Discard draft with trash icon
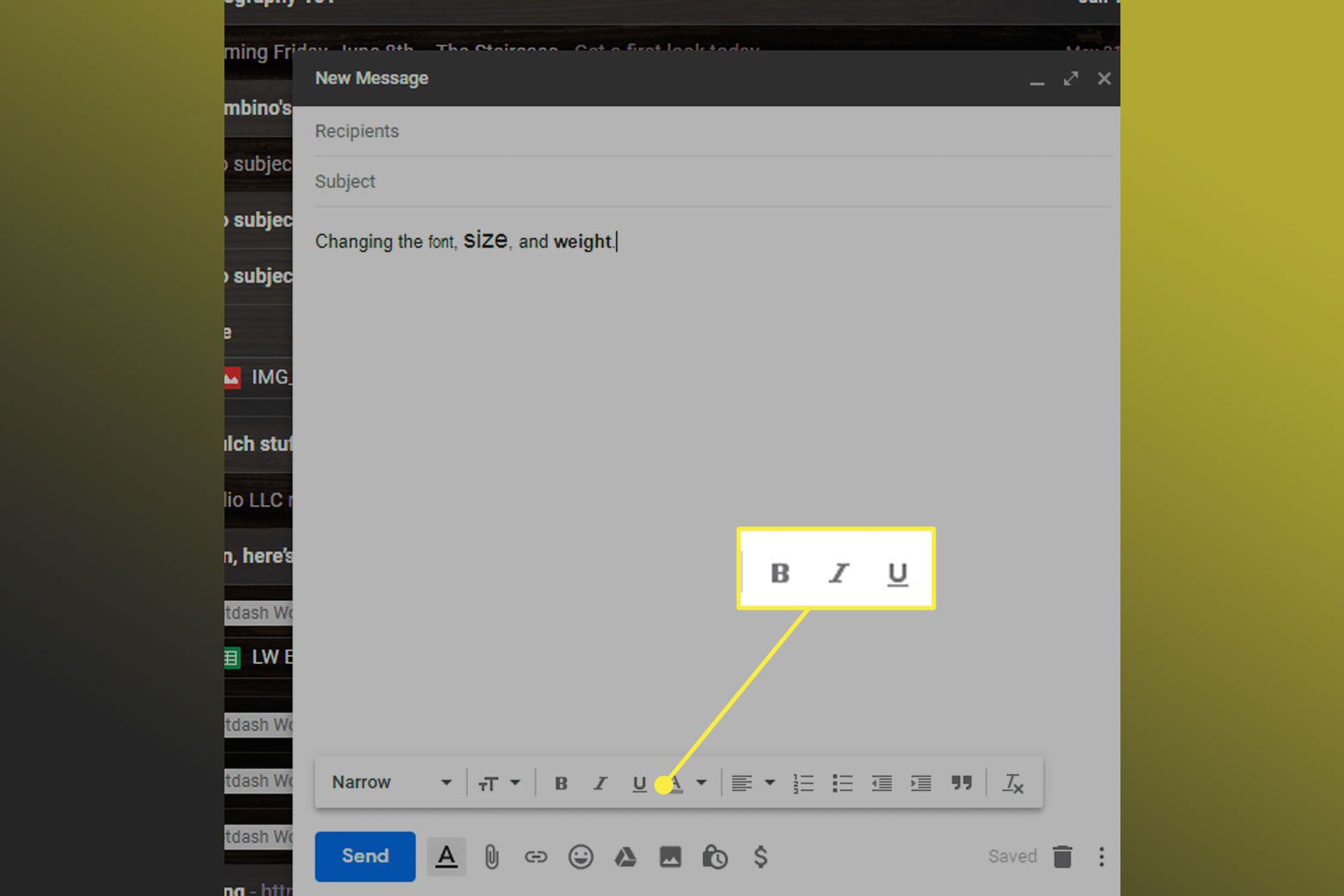The image size is (1344, 896). pos(1063,856)
